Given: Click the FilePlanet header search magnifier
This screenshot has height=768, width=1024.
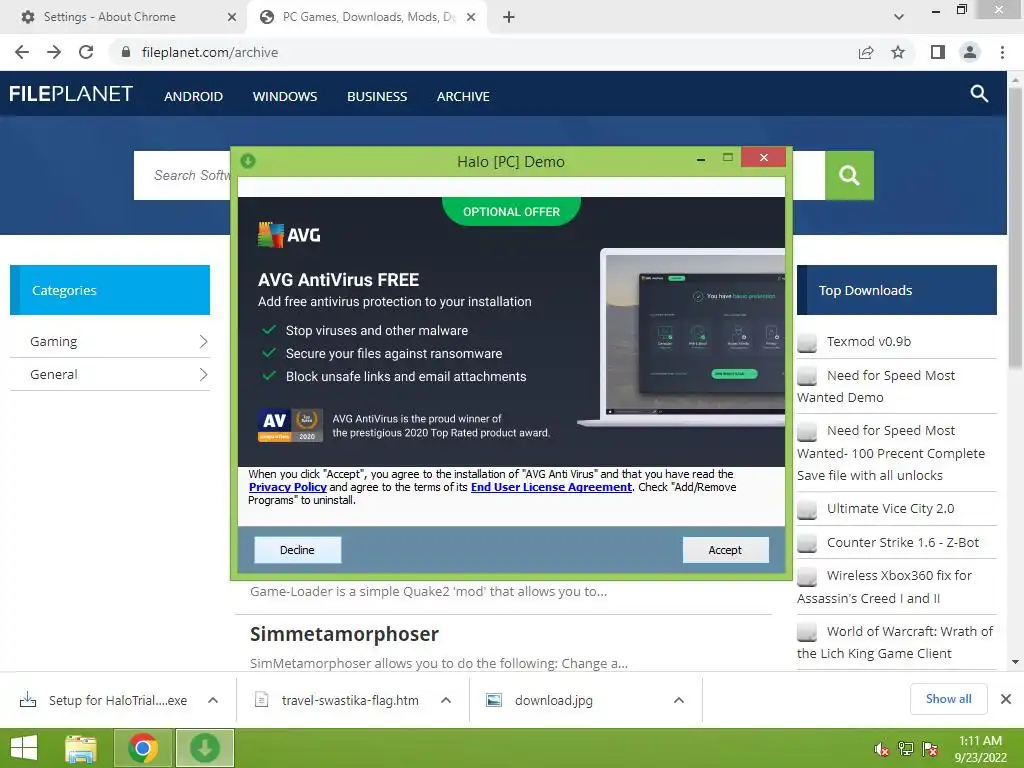Looking at the screenshot, I should pyautogui.click(x=979, y=93).
